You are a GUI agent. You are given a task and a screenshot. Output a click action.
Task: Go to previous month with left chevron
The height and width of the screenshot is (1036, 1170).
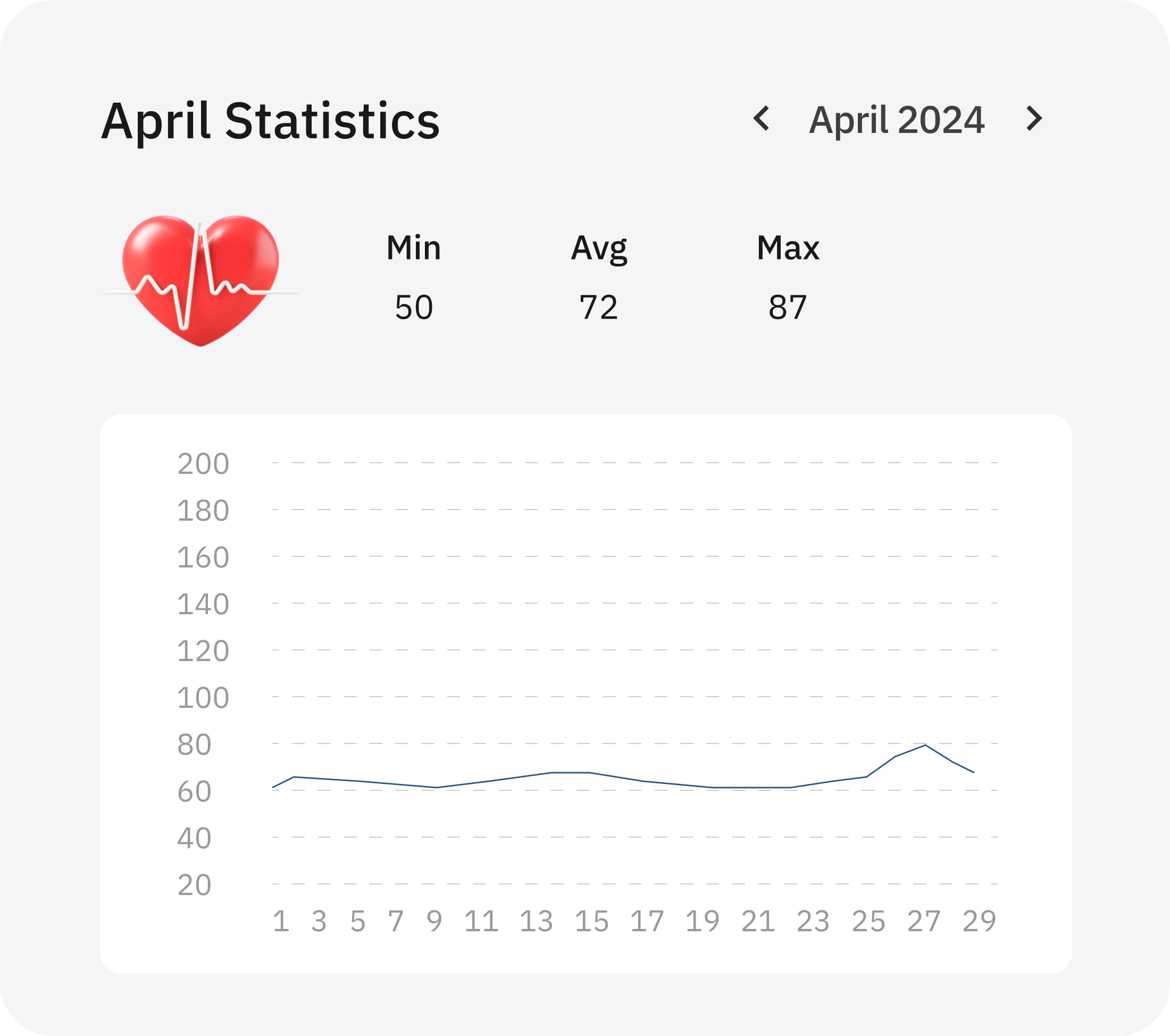coord(762,119)
